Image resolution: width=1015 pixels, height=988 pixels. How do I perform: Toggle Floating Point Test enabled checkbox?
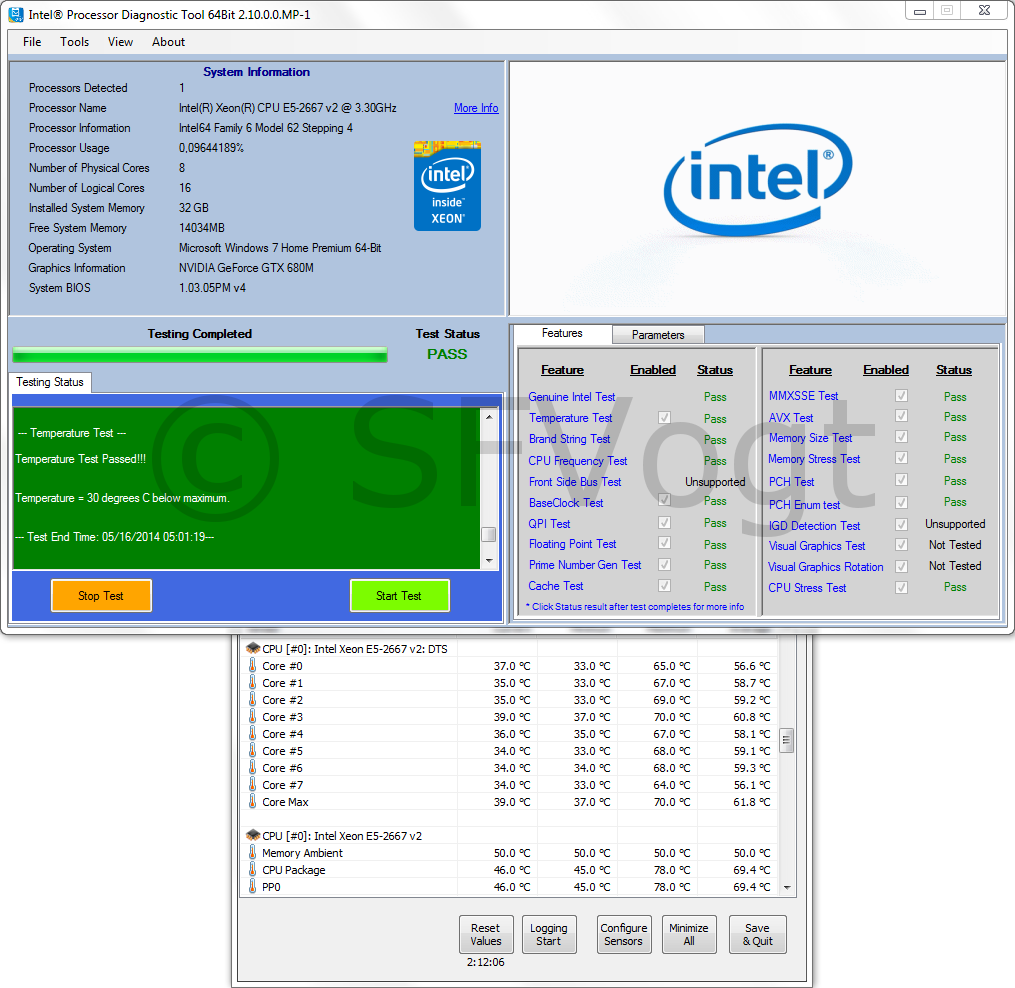click(x=664, y=543)
